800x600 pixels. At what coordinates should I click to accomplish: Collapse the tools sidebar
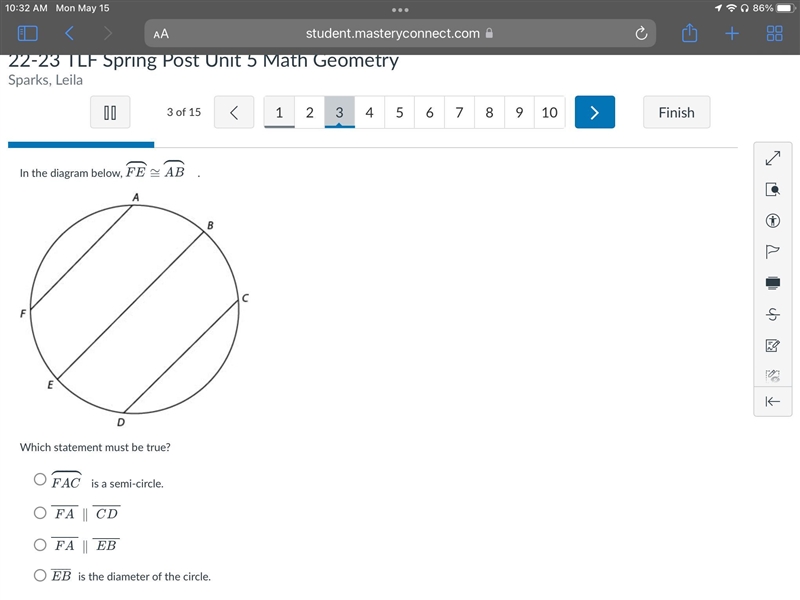point(773,402)
